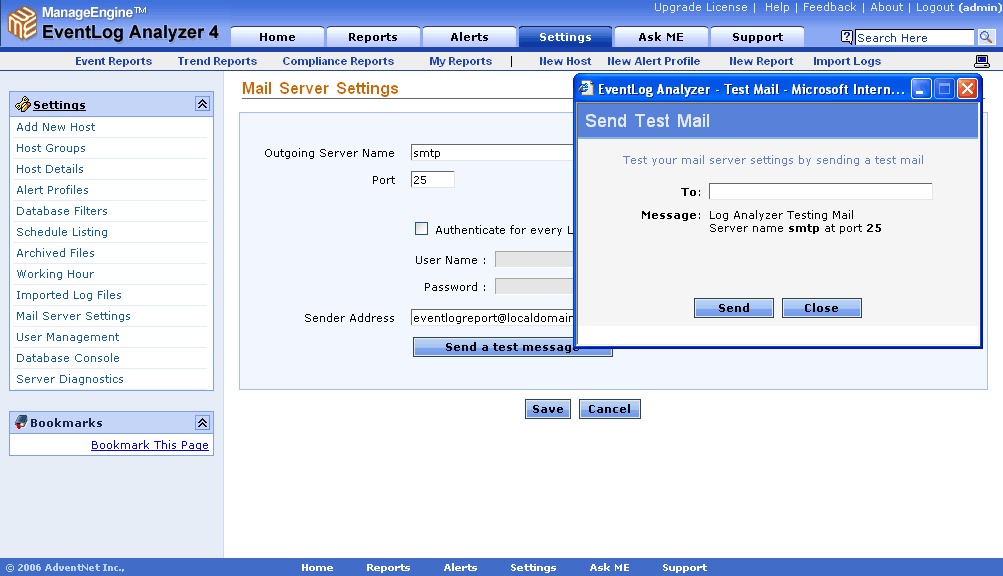Click the New Alert Profile link
Screen dimensions: 1003x576
[653, 61]
